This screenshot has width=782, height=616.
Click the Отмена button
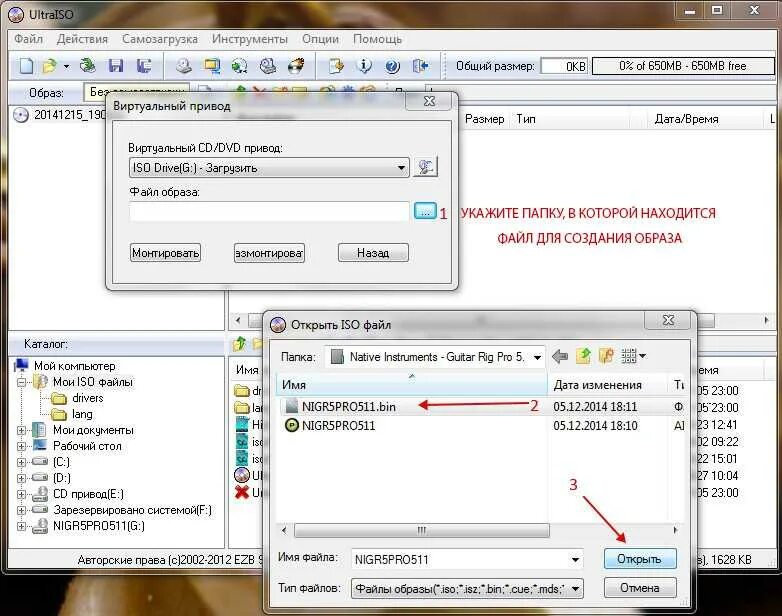640,588
